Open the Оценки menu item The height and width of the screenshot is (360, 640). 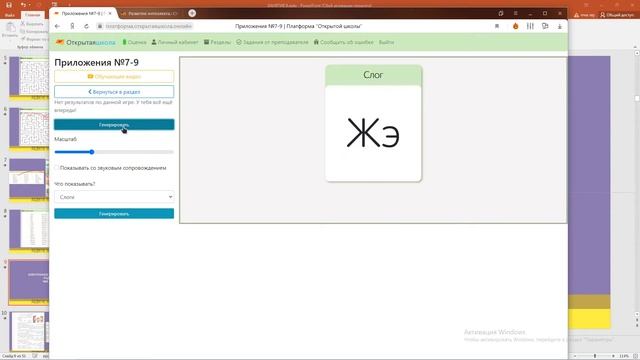[135, 42]
